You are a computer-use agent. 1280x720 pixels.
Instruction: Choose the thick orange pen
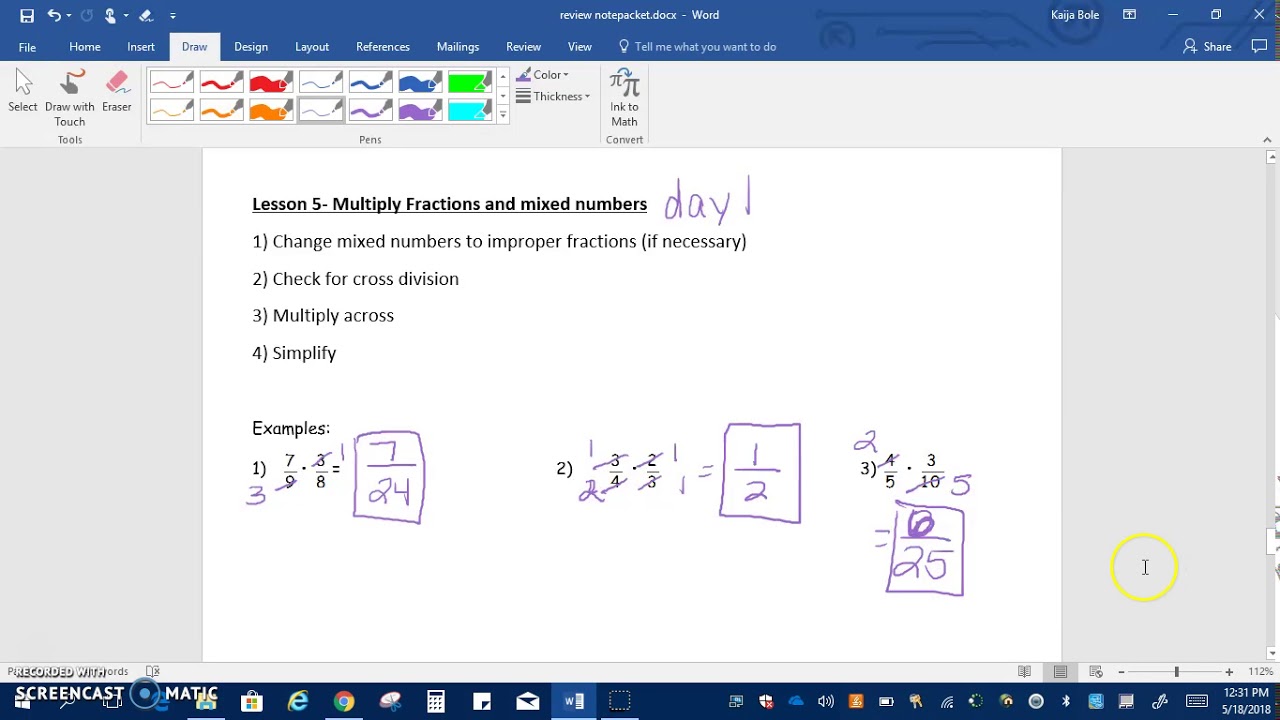point(222,110)
